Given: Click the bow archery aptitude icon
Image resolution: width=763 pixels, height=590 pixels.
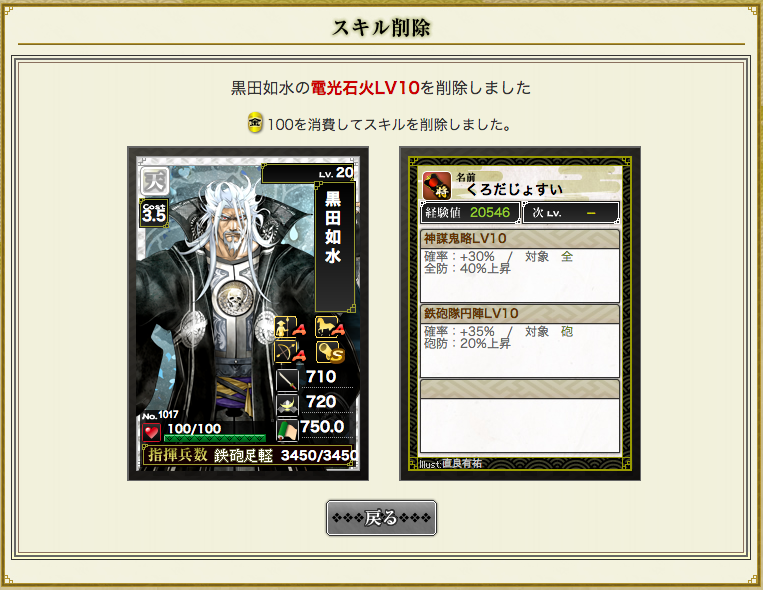Looking at the screenshot, I should coord(290,352).
